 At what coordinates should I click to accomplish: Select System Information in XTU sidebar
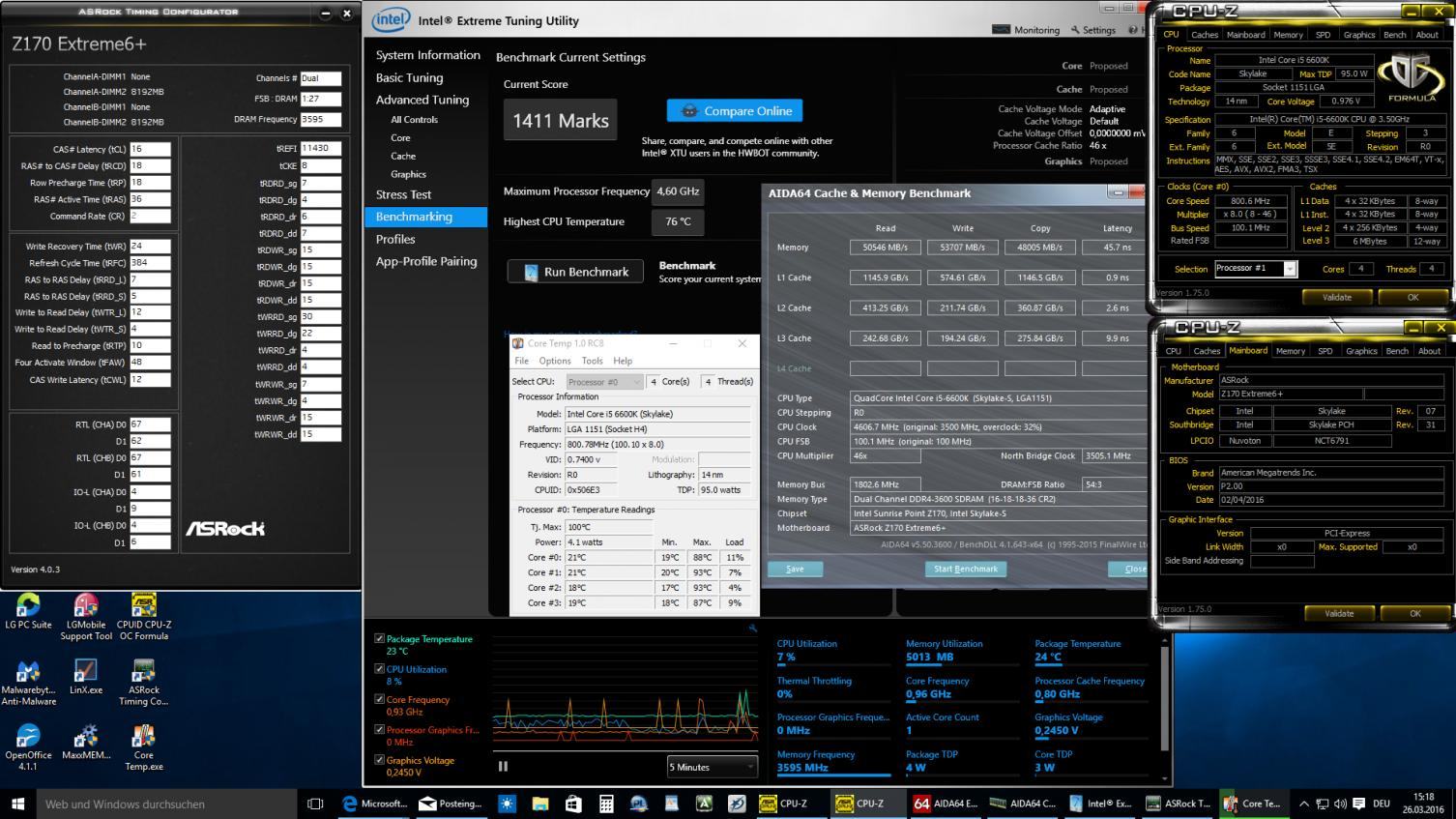coord(428,55)
